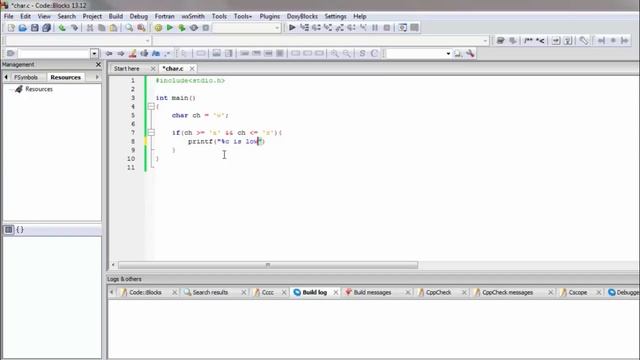The width and height of the screenshot is (640, 360).
Task: Open the function list dropdown arrow
Action: tap(485, 40)
